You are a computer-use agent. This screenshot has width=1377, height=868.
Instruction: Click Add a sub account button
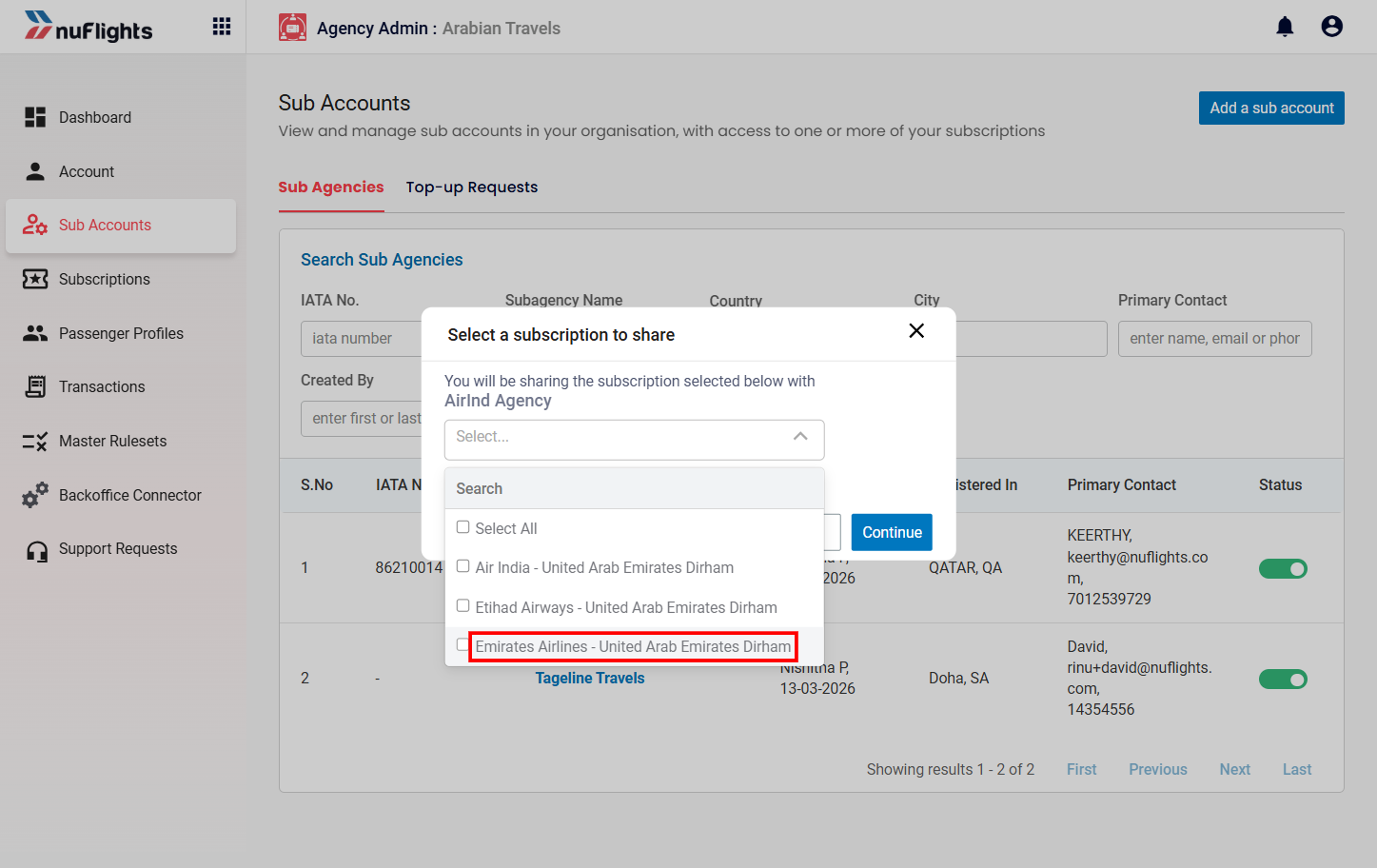coord(1271,108)
